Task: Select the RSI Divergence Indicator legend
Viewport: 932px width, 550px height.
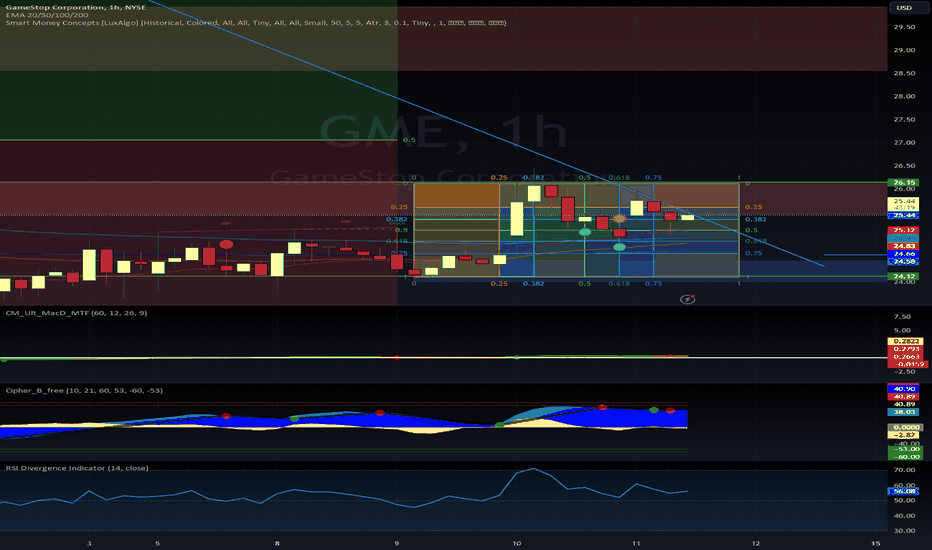Action: (x=77, y=468)
